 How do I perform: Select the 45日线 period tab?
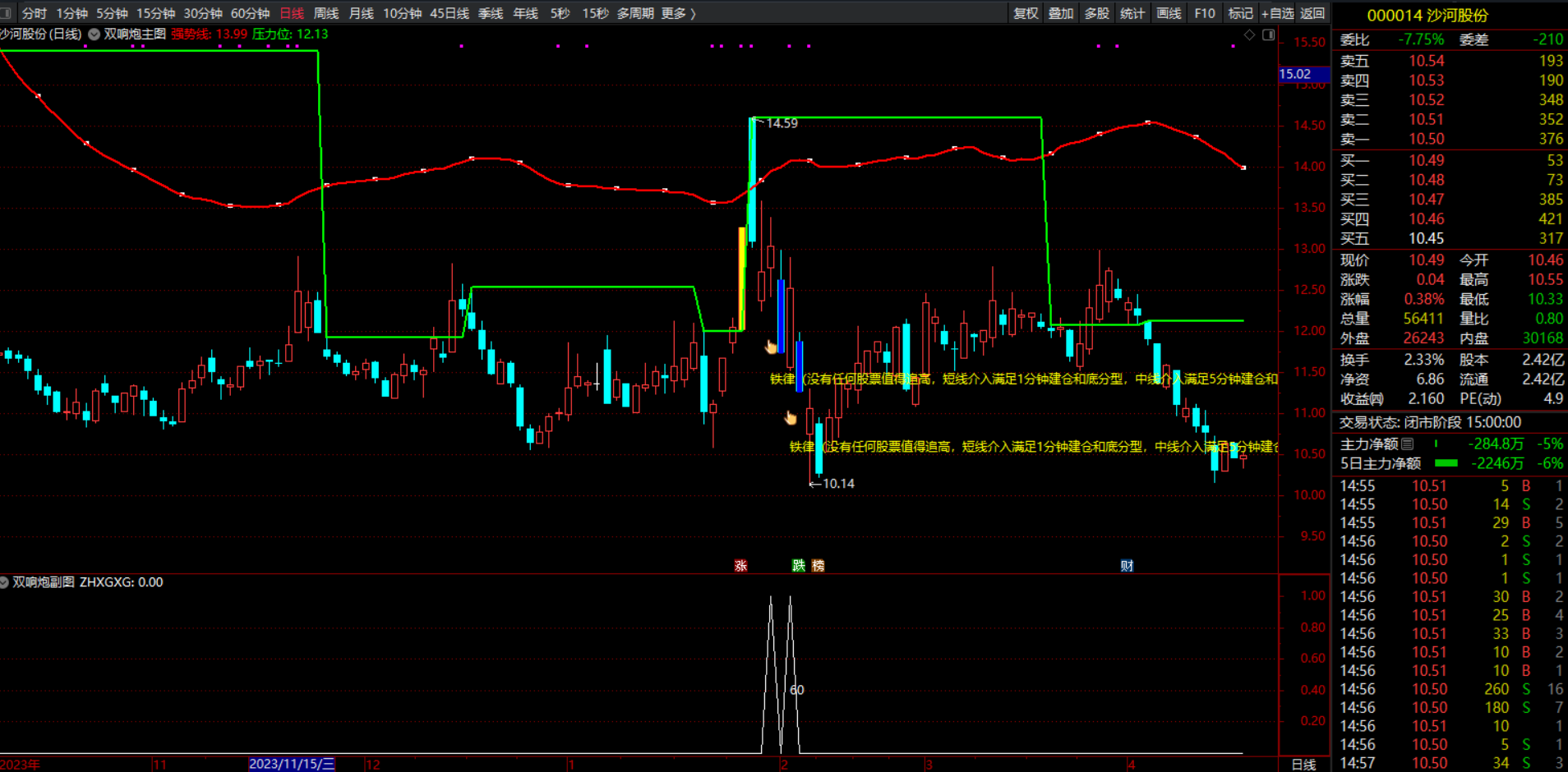point(450,13)
